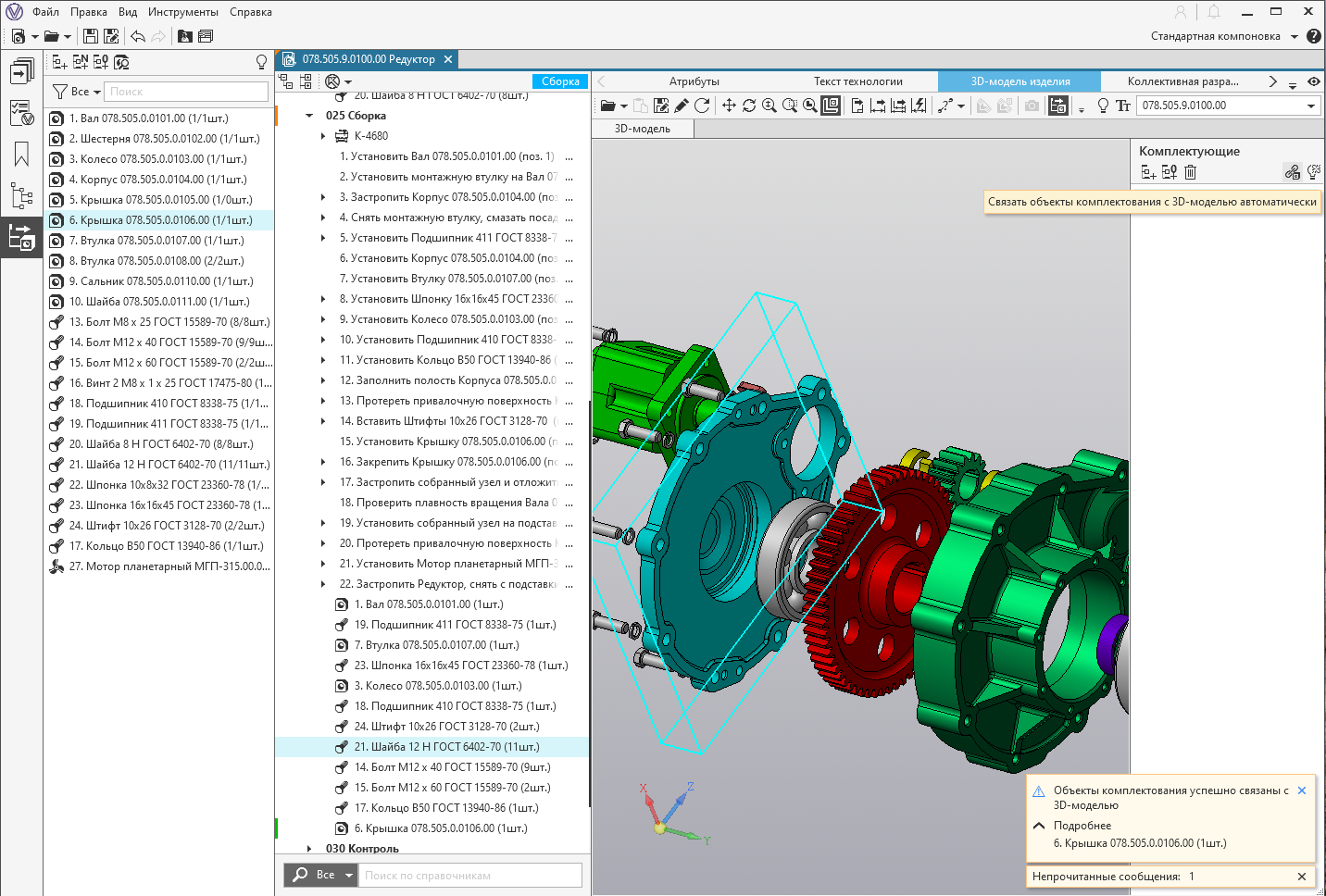Switch to the Текст технологии tab
Screen dimensions: 1326x896
857,81
